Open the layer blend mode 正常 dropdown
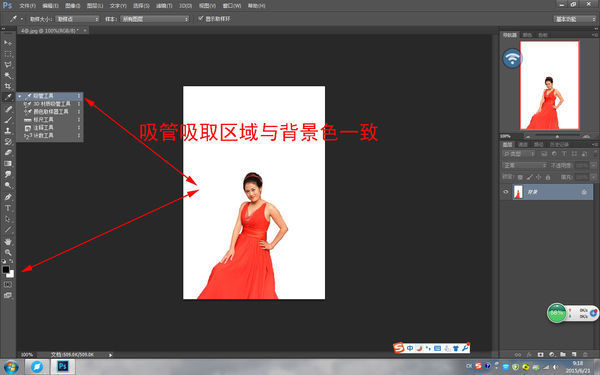The height and width of the screenshot is (375, 600). coord(525,165)
